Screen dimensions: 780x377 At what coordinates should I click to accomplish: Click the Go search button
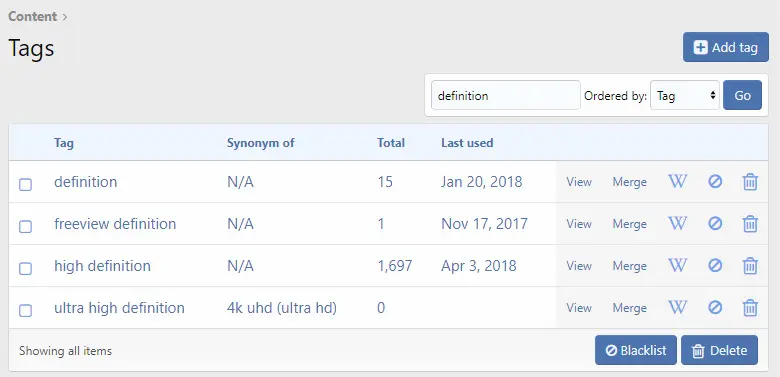pyautogui.click(x=742, y=95)
